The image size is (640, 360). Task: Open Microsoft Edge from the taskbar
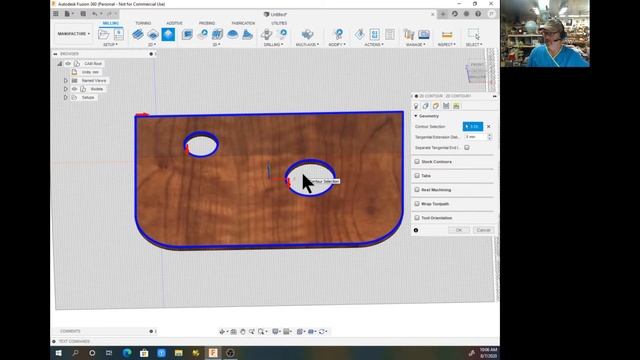127,353
